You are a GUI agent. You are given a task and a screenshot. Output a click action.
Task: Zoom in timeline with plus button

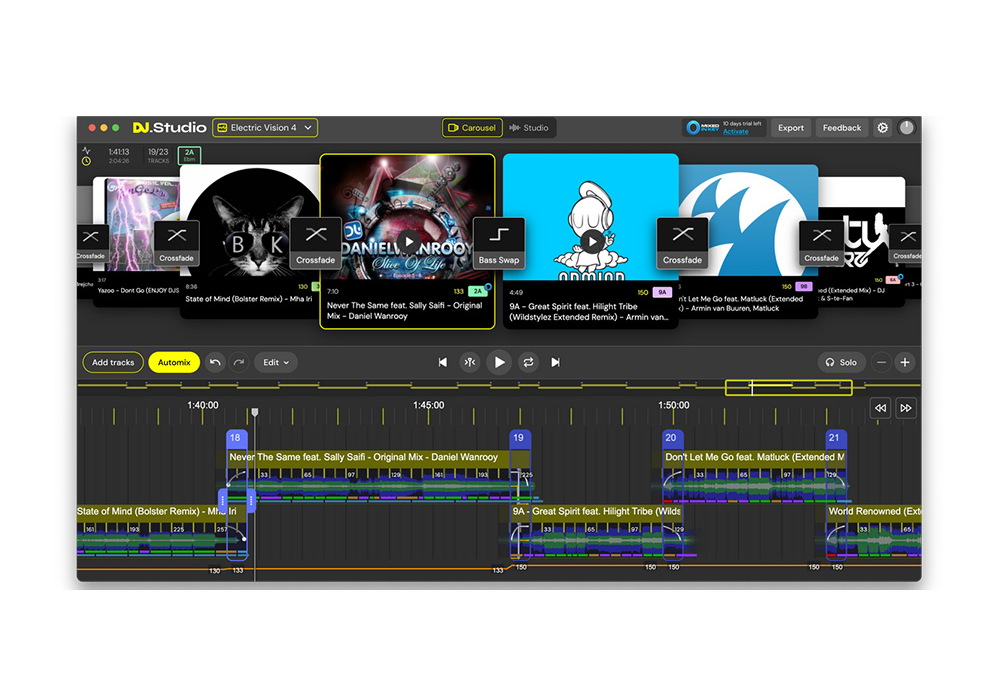coord(905,362)
